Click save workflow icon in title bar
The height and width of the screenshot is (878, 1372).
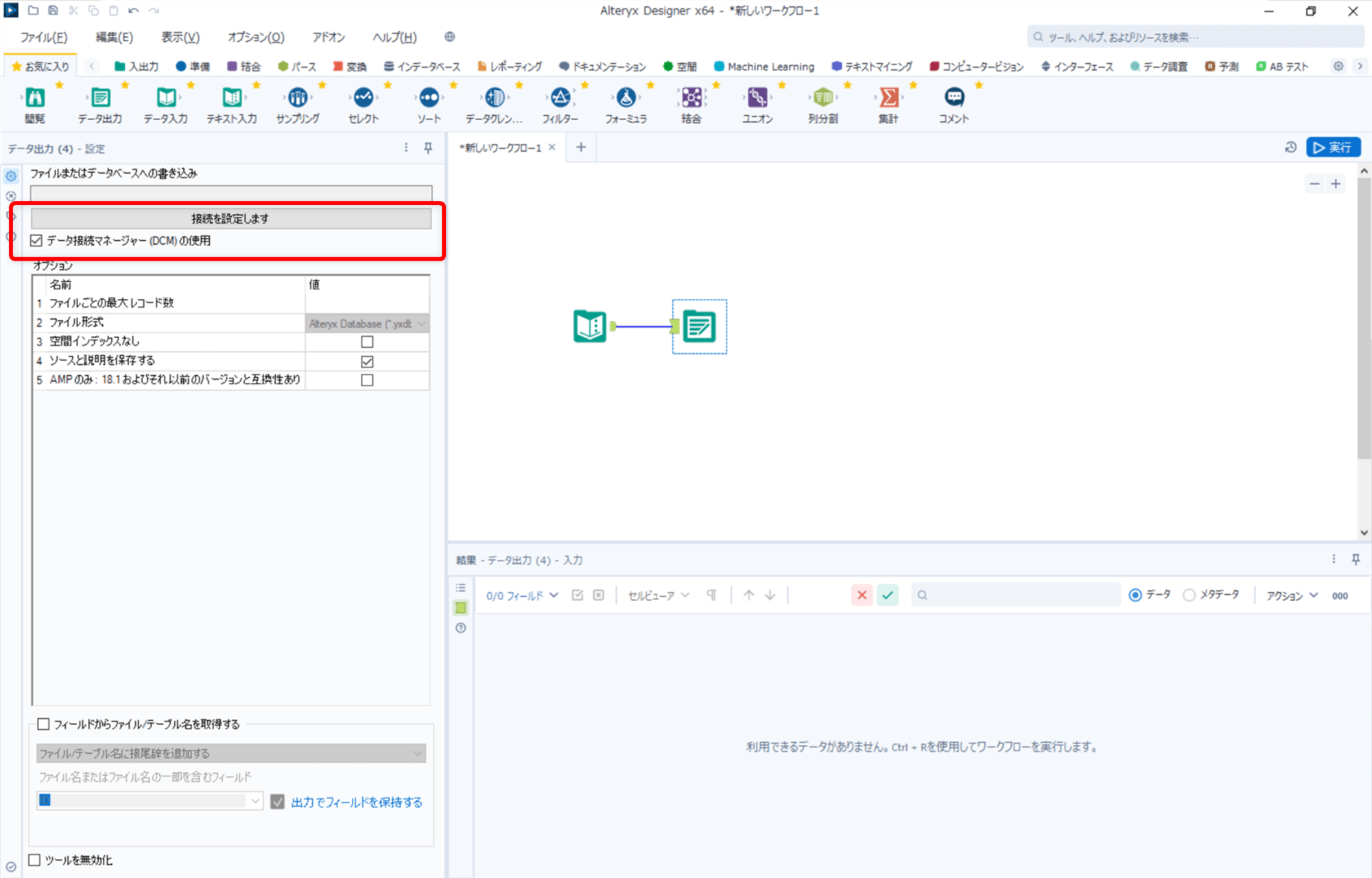53,11
